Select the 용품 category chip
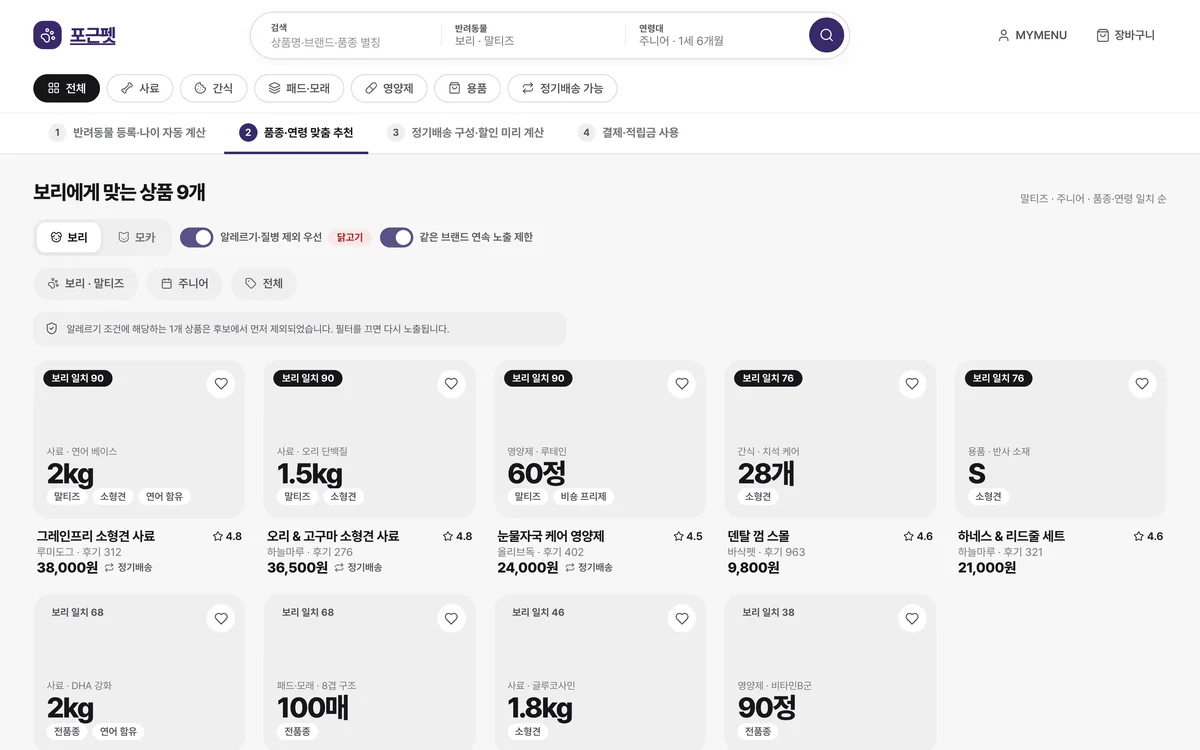 point(467,88)
